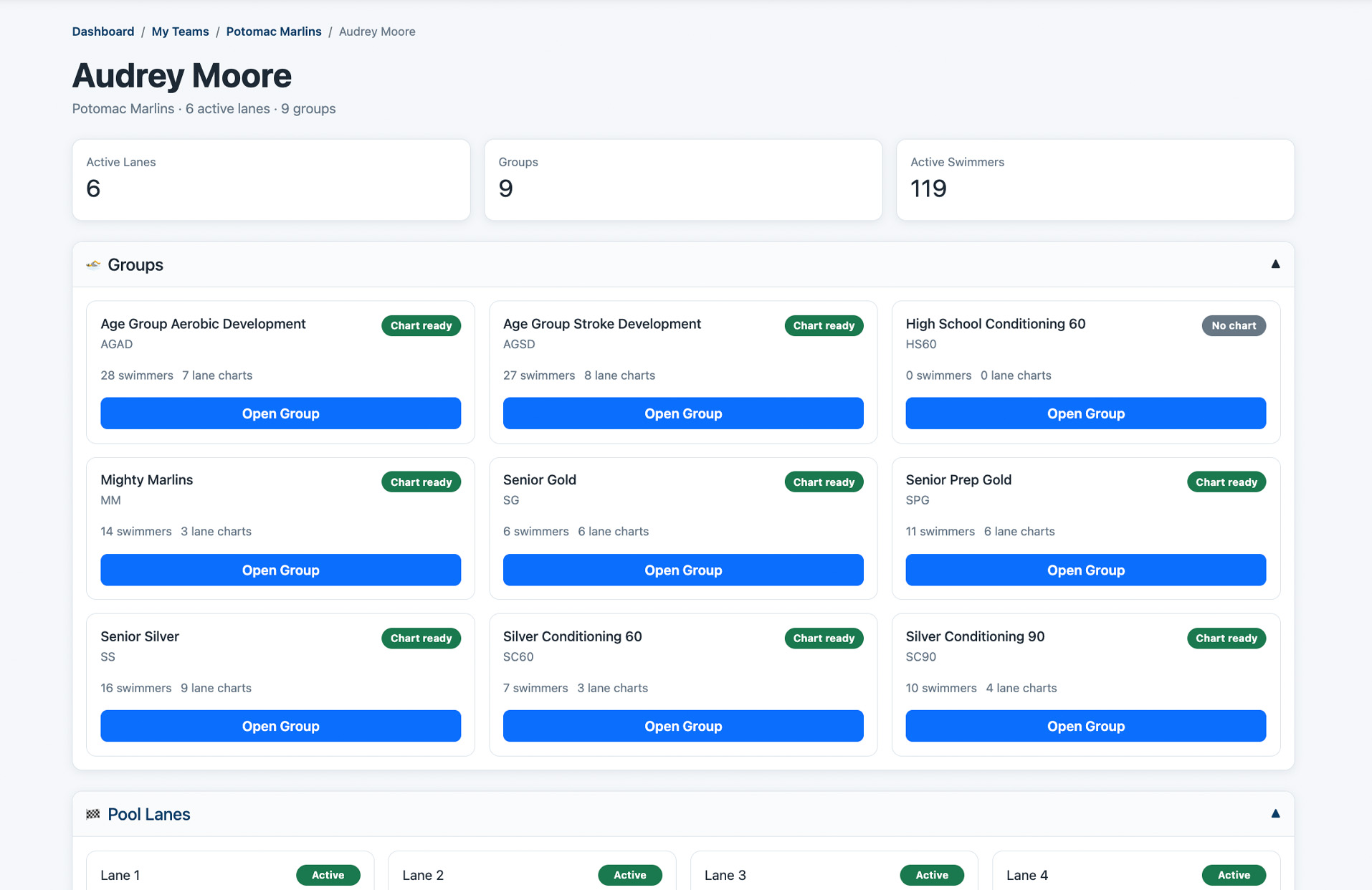Click the Active badge on Lane 4

tap(1234, 875)
